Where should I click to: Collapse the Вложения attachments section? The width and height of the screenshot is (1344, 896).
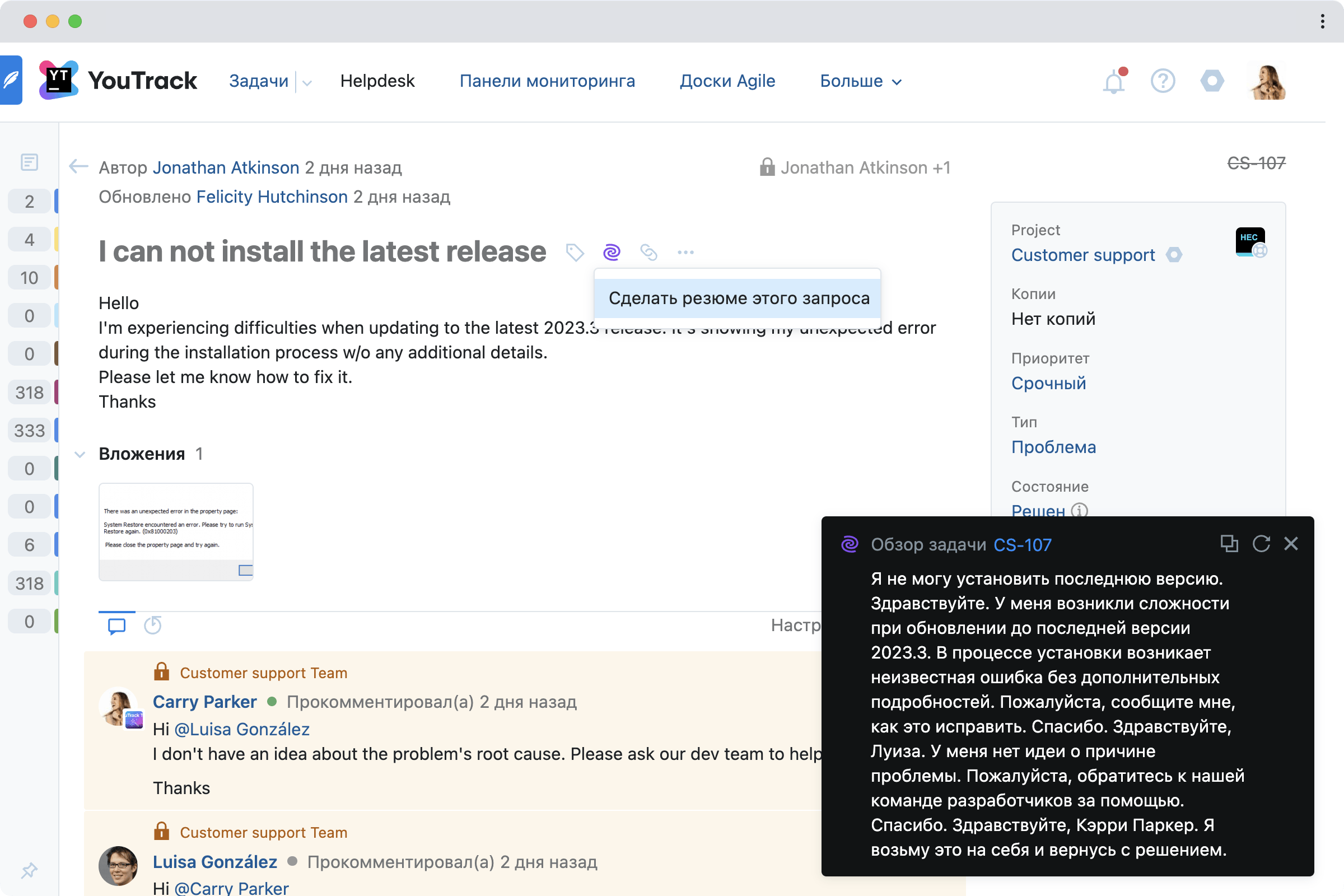coord(80,454)
